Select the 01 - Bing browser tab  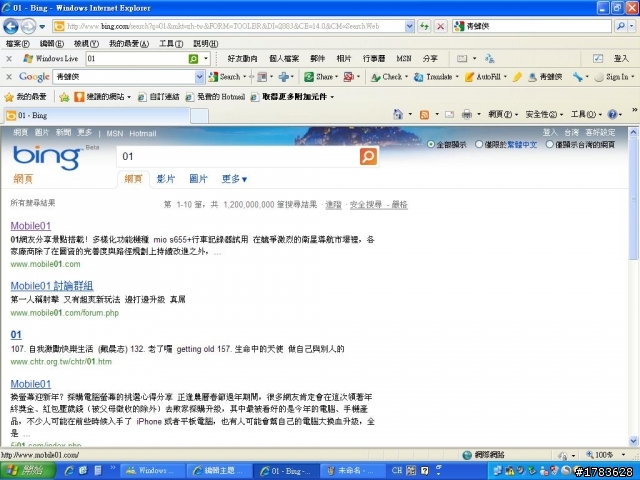coord(97,116)
